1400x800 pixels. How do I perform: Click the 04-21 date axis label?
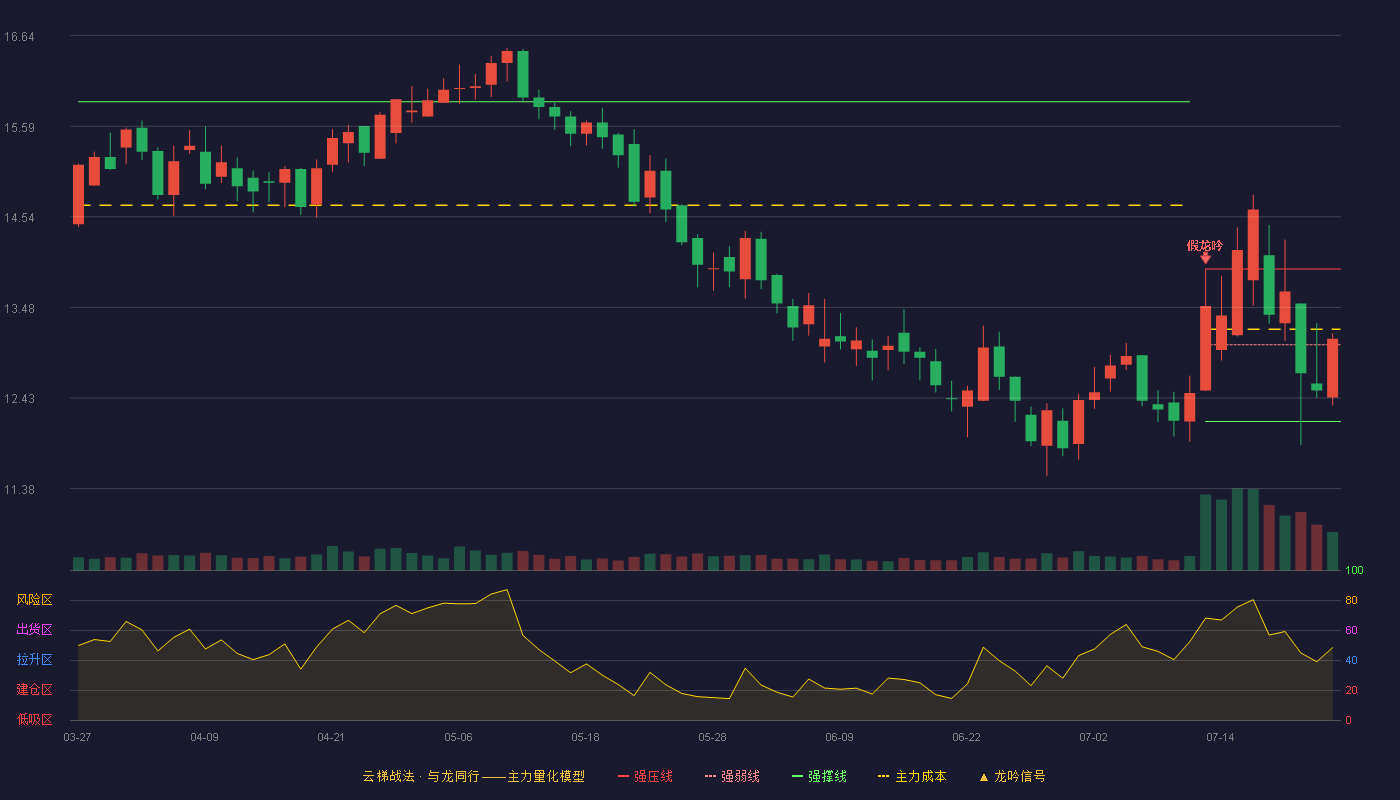pos(331,737)
